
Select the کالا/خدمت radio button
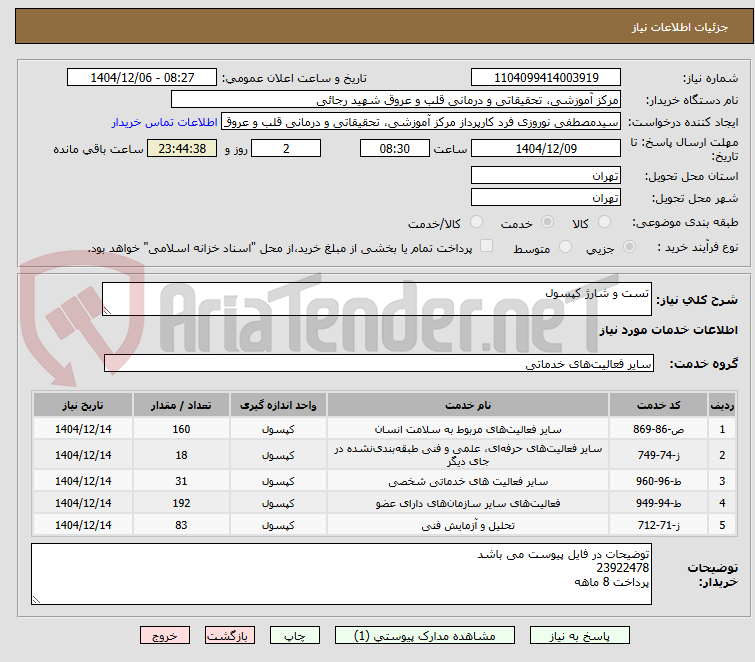pos(476,222)
